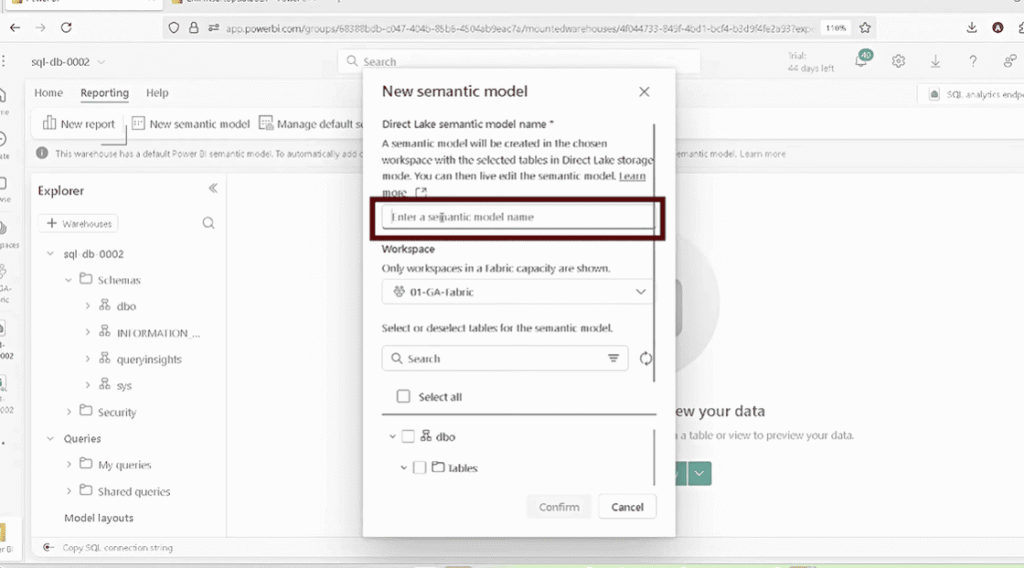Expand the queryinsights schema node
Viewport: 1024px width, 568px height.
(x=88, y=358)
